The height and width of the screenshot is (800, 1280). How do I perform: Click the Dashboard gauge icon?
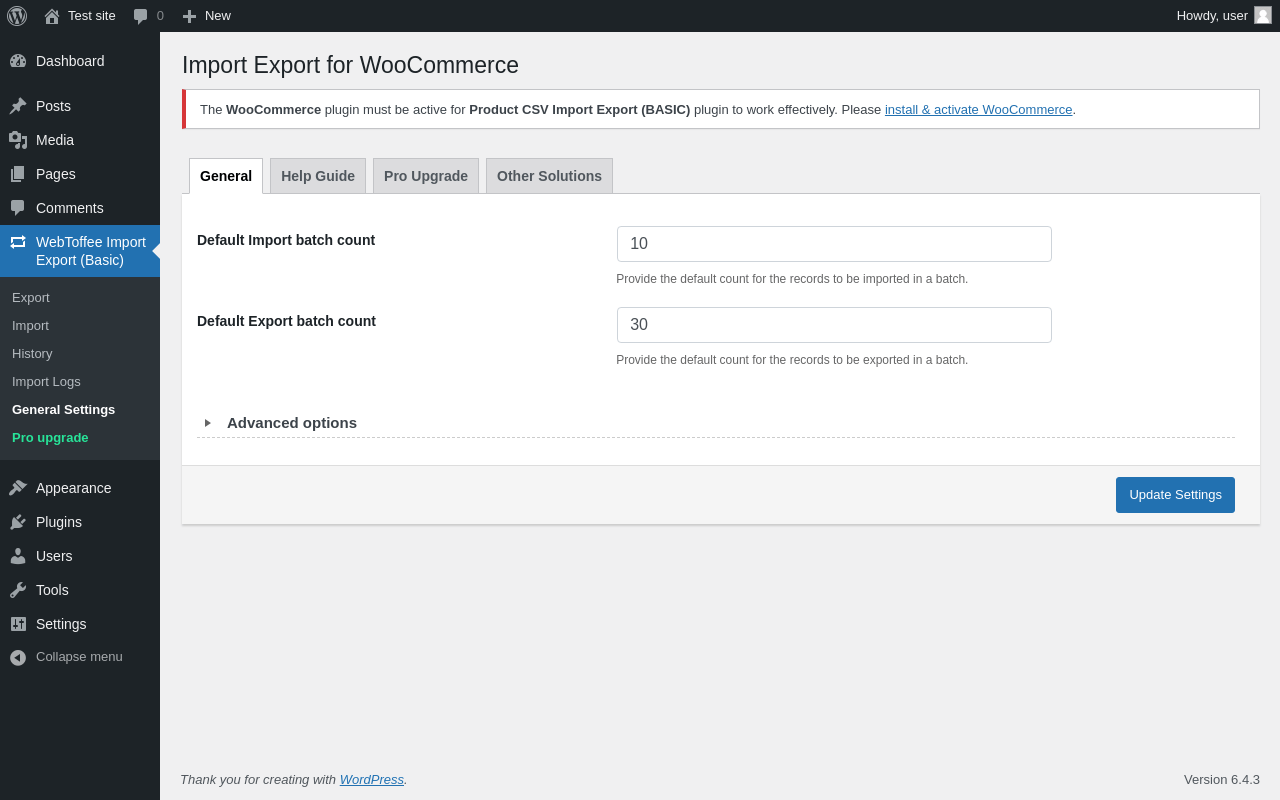(18, 61)
